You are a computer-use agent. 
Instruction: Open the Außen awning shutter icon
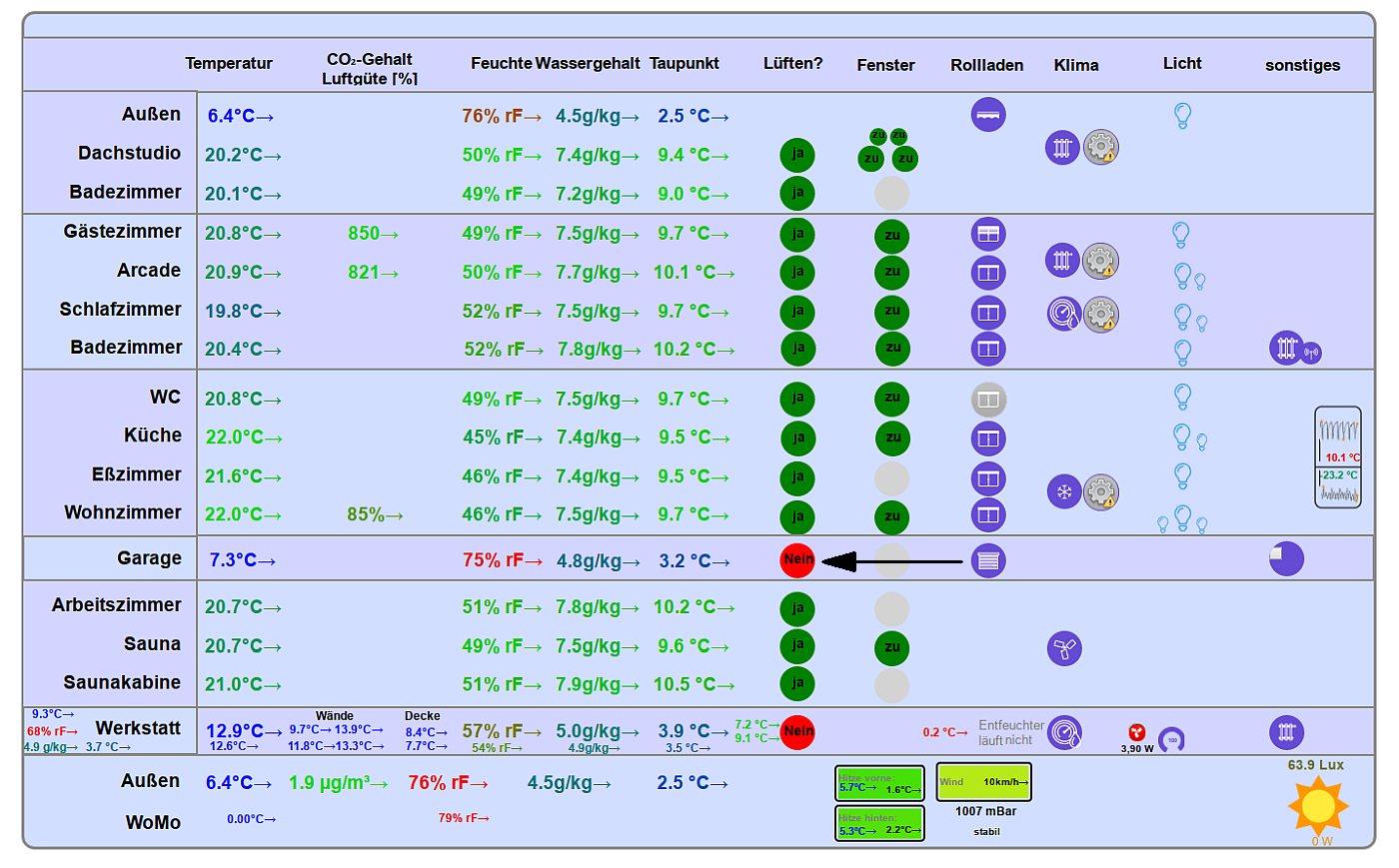tap(988, 115)
